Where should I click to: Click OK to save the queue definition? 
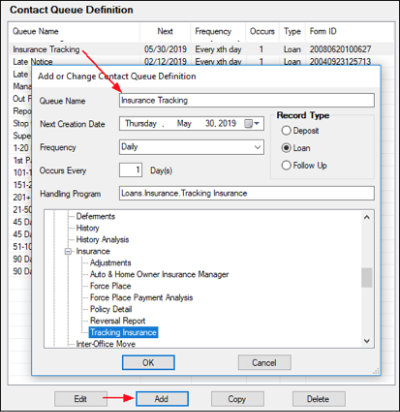[148, 362]
